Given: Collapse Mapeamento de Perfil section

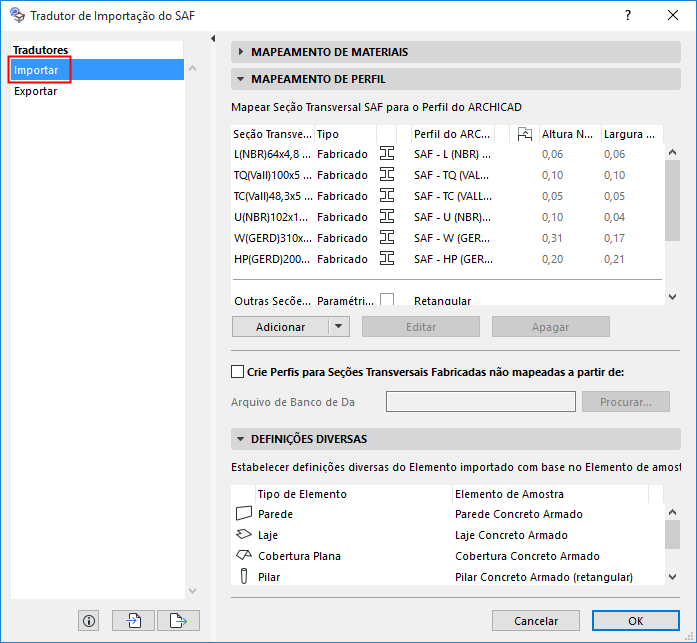Looking at the screenshot, I should click(240, 79).
